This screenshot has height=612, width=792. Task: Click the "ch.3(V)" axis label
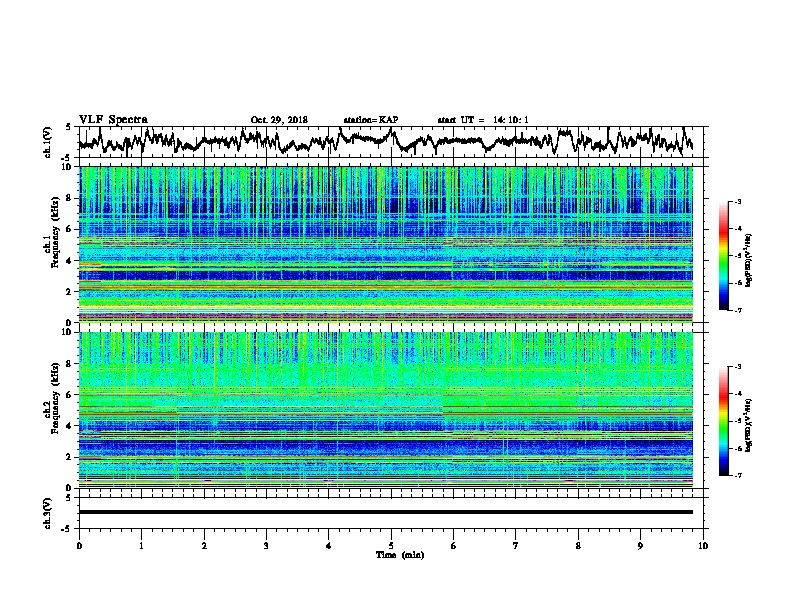(48, 513)
